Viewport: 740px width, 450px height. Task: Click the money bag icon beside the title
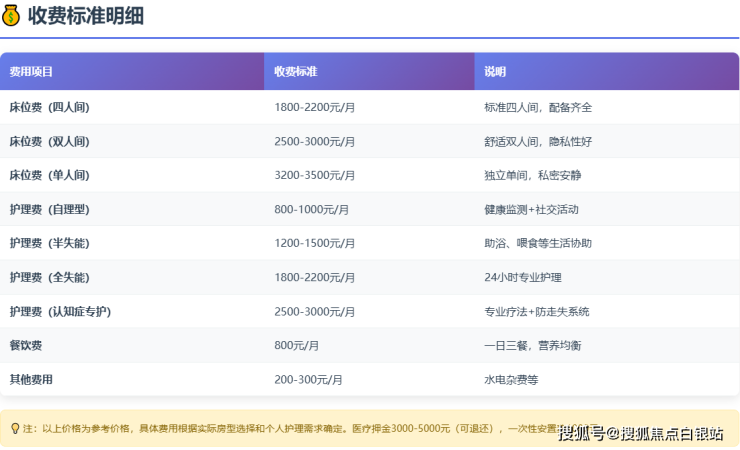[x=11, y=16]
